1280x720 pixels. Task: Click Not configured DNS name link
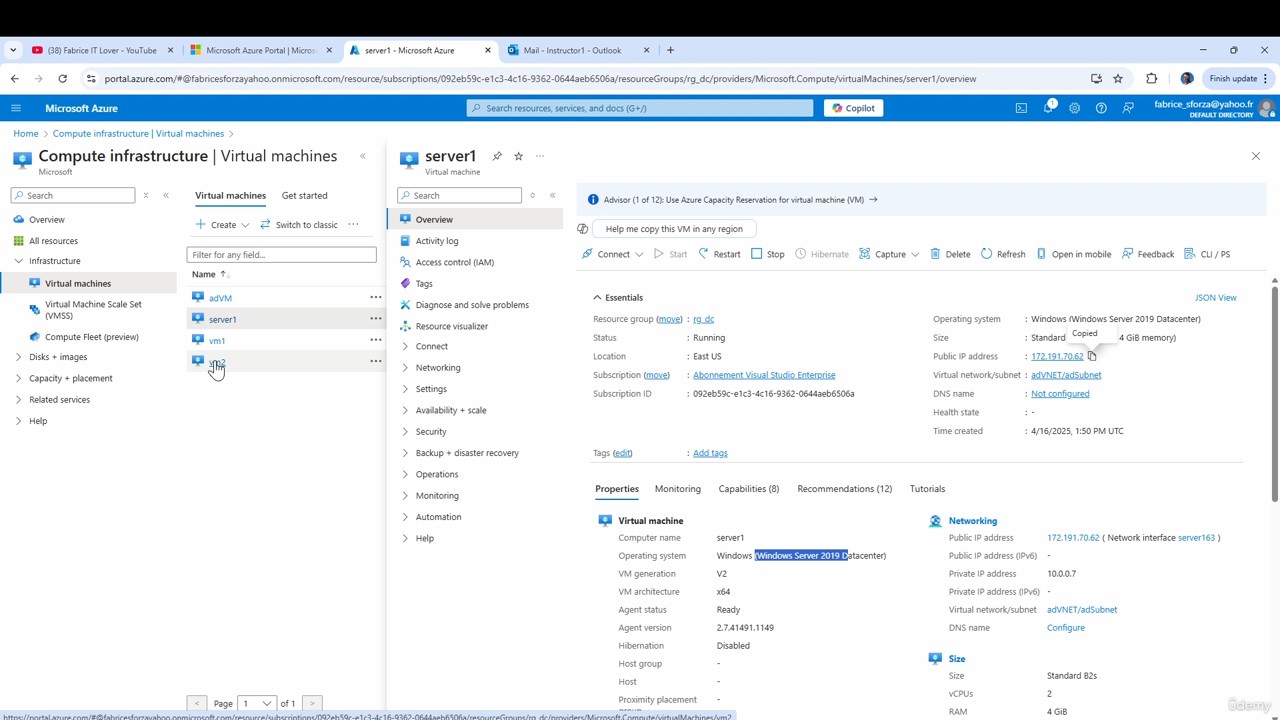tap(1060, 394)
